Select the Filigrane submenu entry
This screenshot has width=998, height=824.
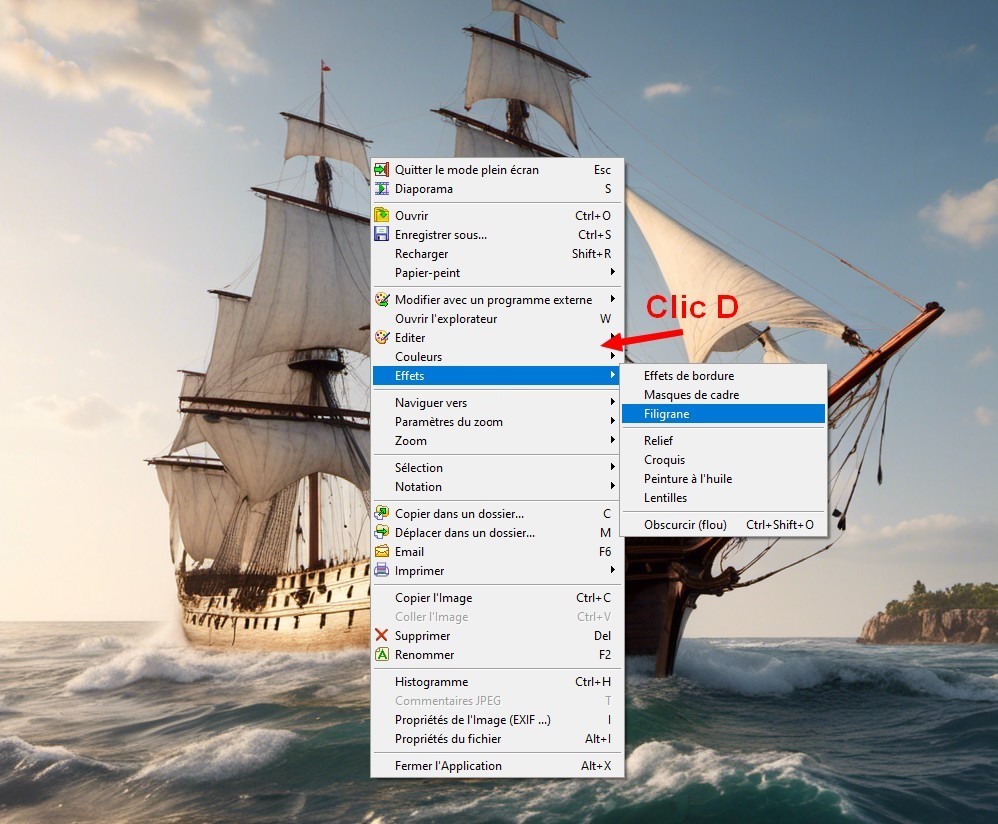click(x=724, y=414)
